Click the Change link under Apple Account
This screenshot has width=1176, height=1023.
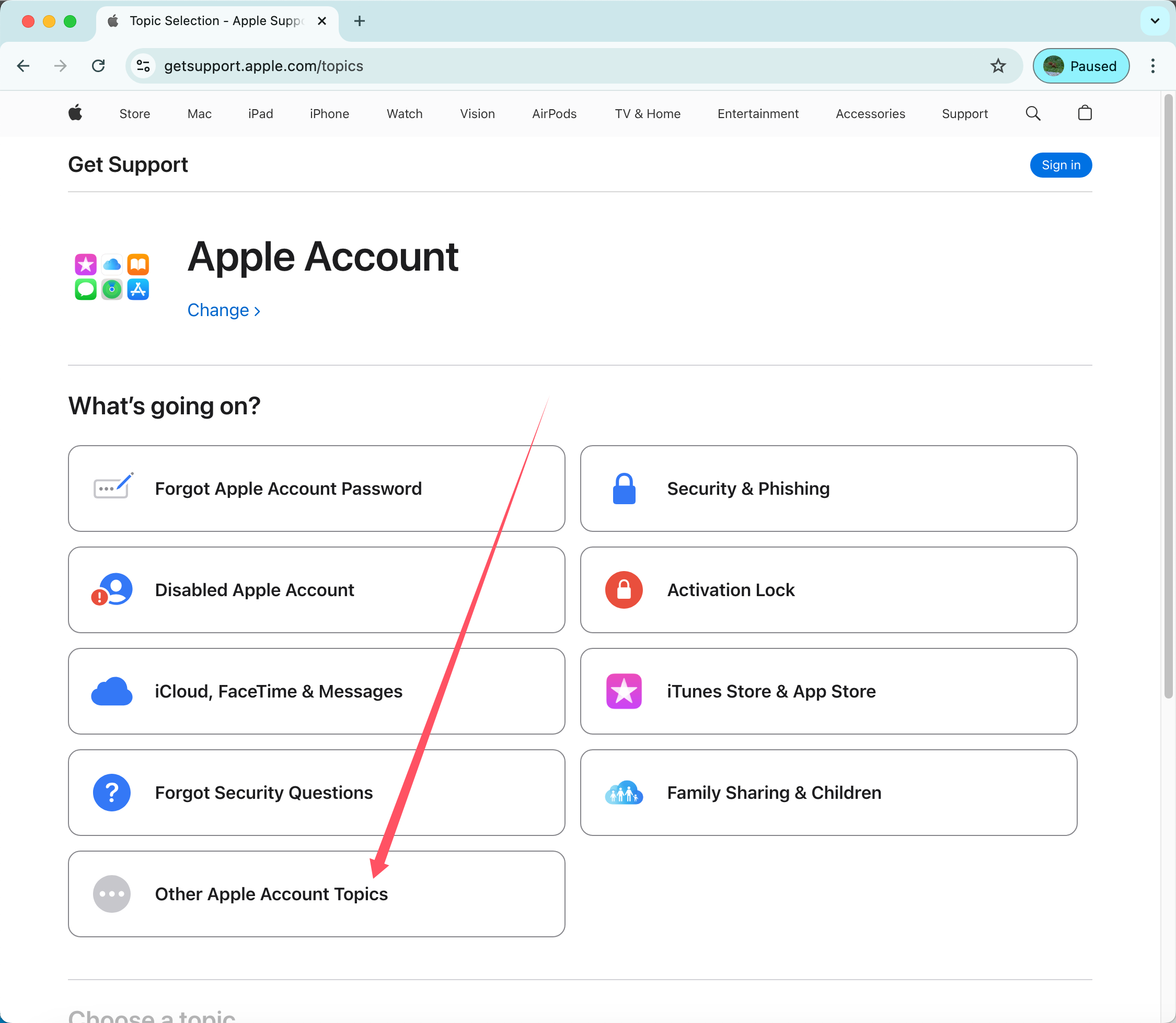coord(223,310)
